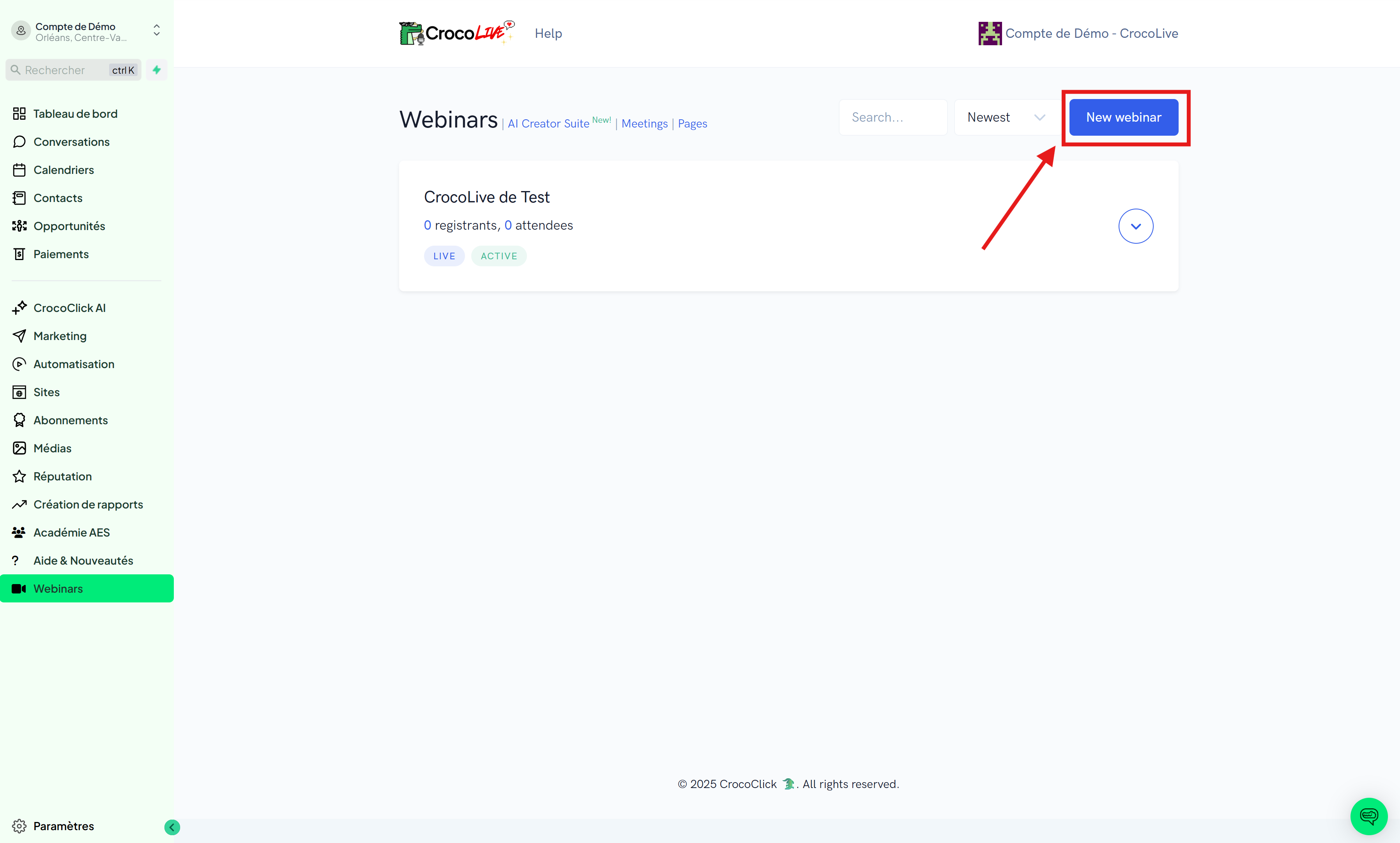The image size is (1400, 843).
Task: Open the Meetings link
Action: [x=644, y=124]
